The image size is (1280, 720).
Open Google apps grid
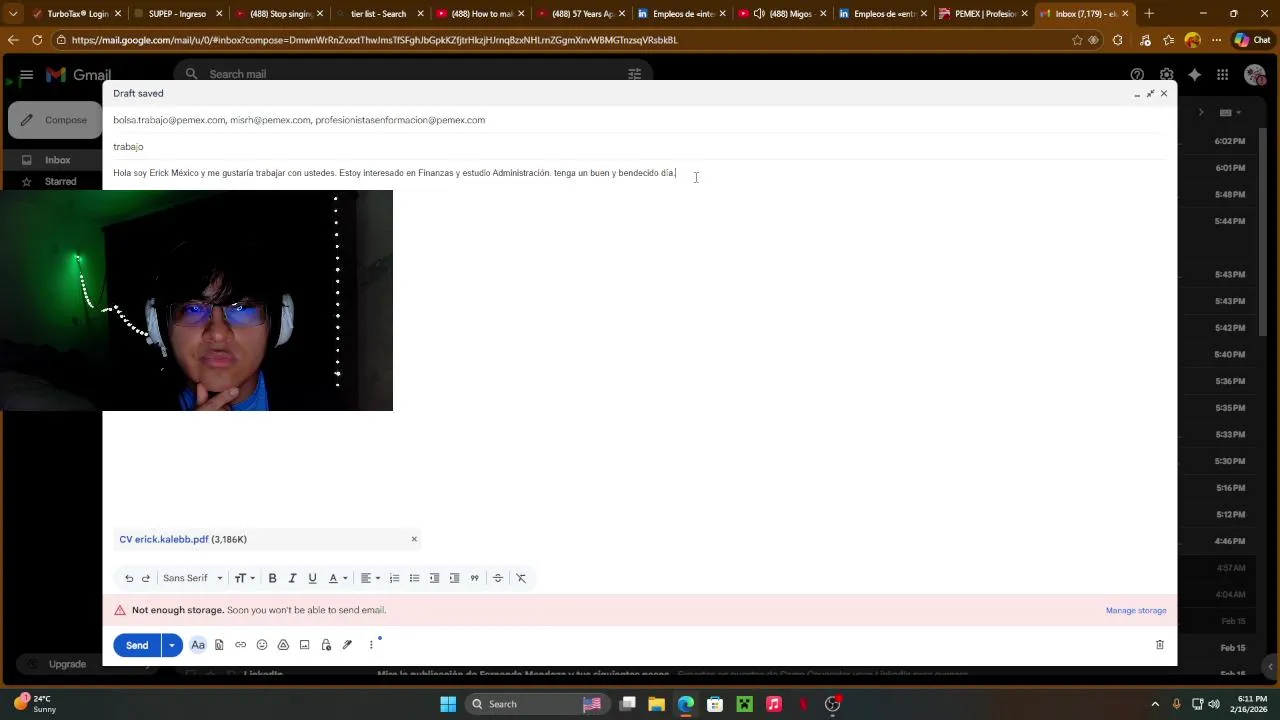[x=1222, y=75]
